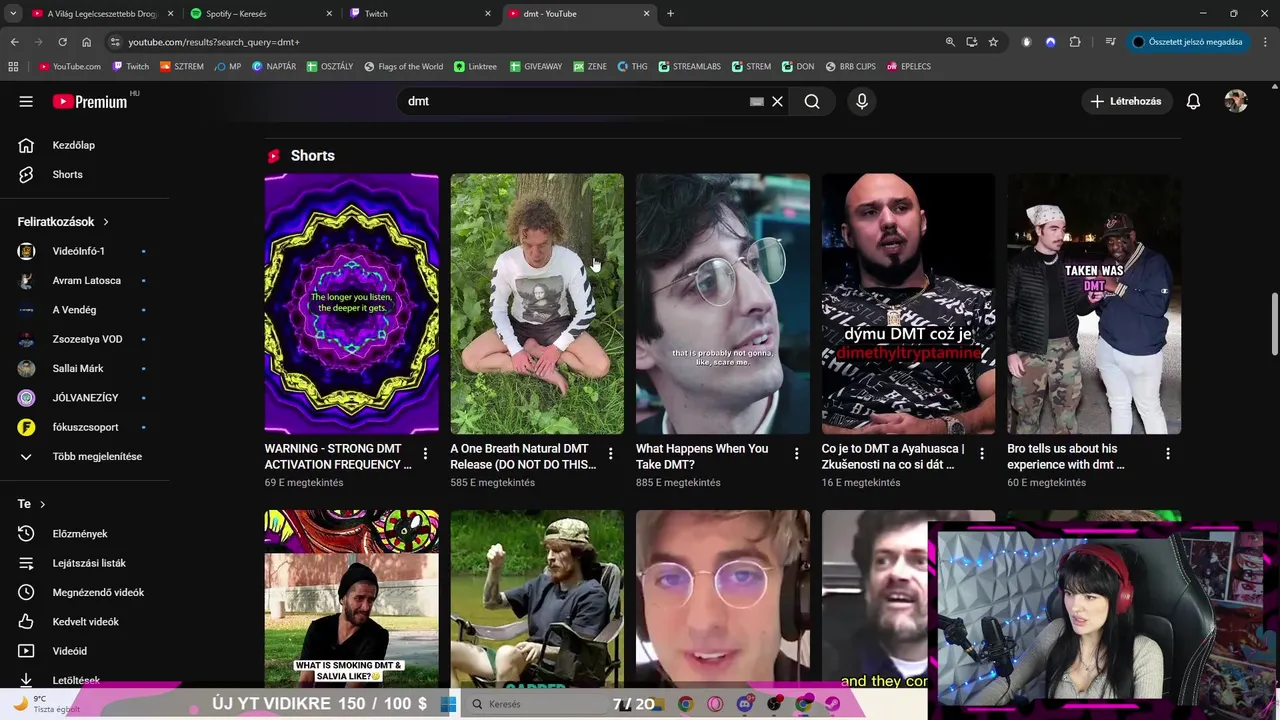Open options menu for Bro tells us short

[x=1167, y=454]
